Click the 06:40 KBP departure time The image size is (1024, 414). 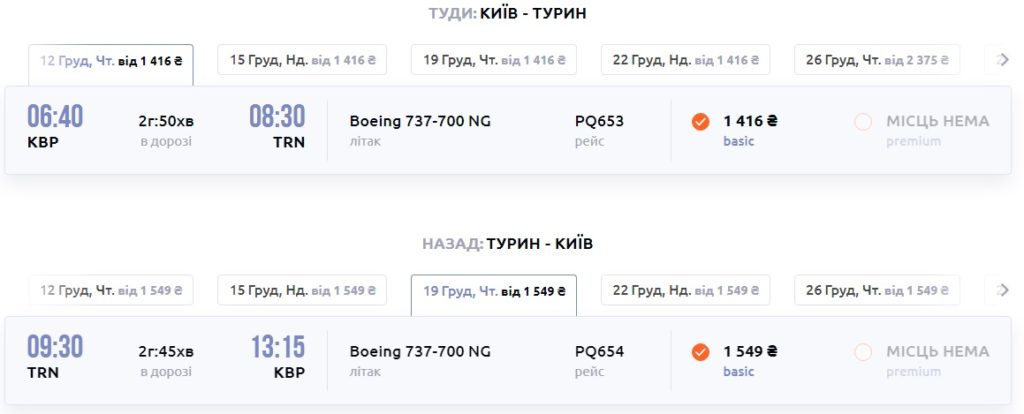point(55,117)
